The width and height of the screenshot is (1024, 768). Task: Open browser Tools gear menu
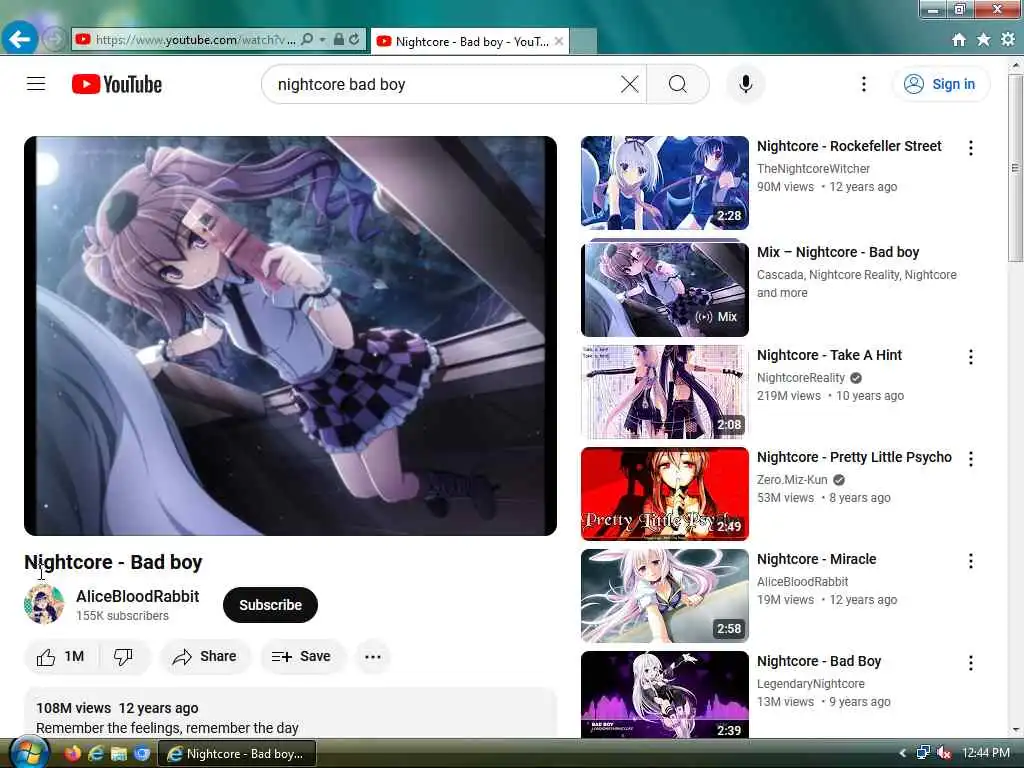(x=1008, y=40)
